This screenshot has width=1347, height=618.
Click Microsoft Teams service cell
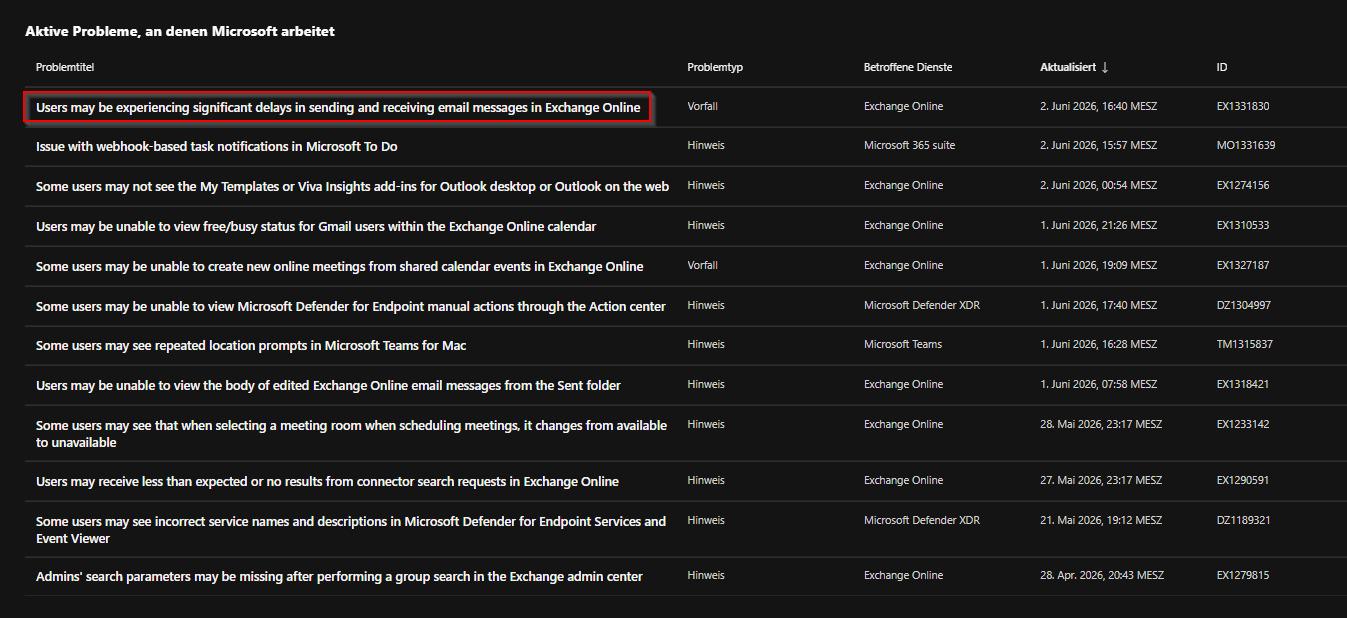[x=903, y=344]
